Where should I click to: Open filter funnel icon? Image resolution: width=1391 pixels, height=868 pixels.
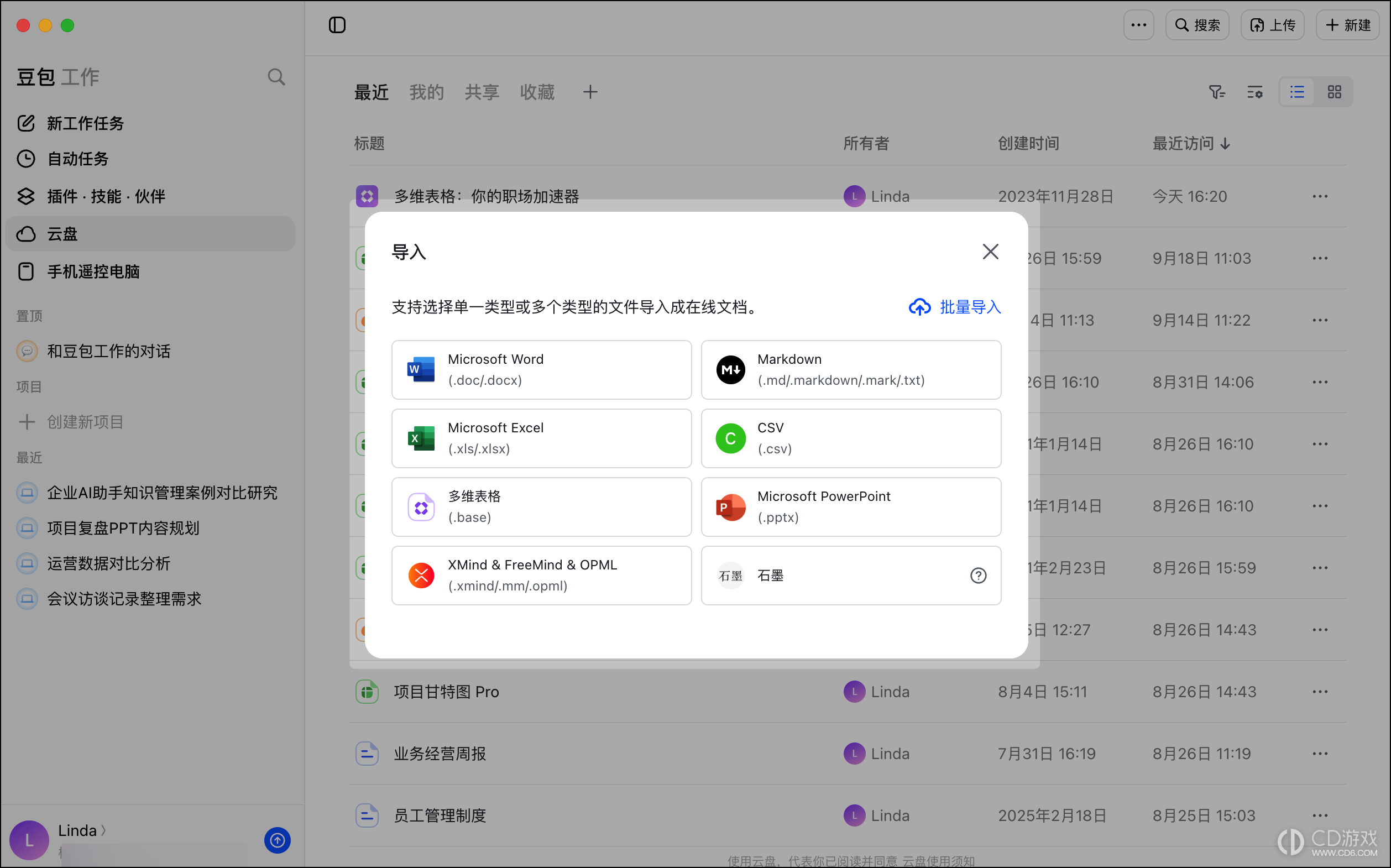1216,92
